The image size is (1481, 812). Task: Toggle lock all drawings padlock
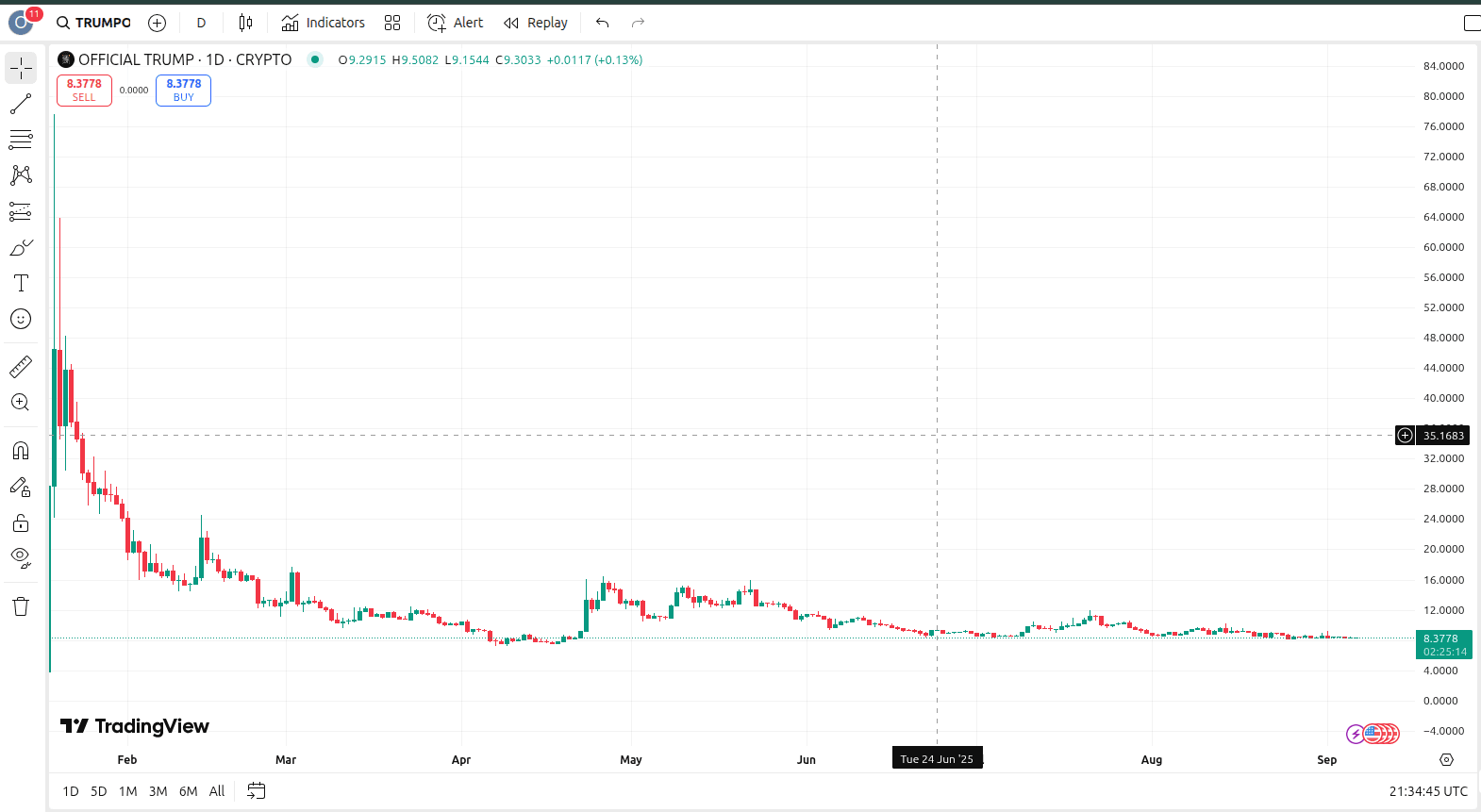coord(21,522)
